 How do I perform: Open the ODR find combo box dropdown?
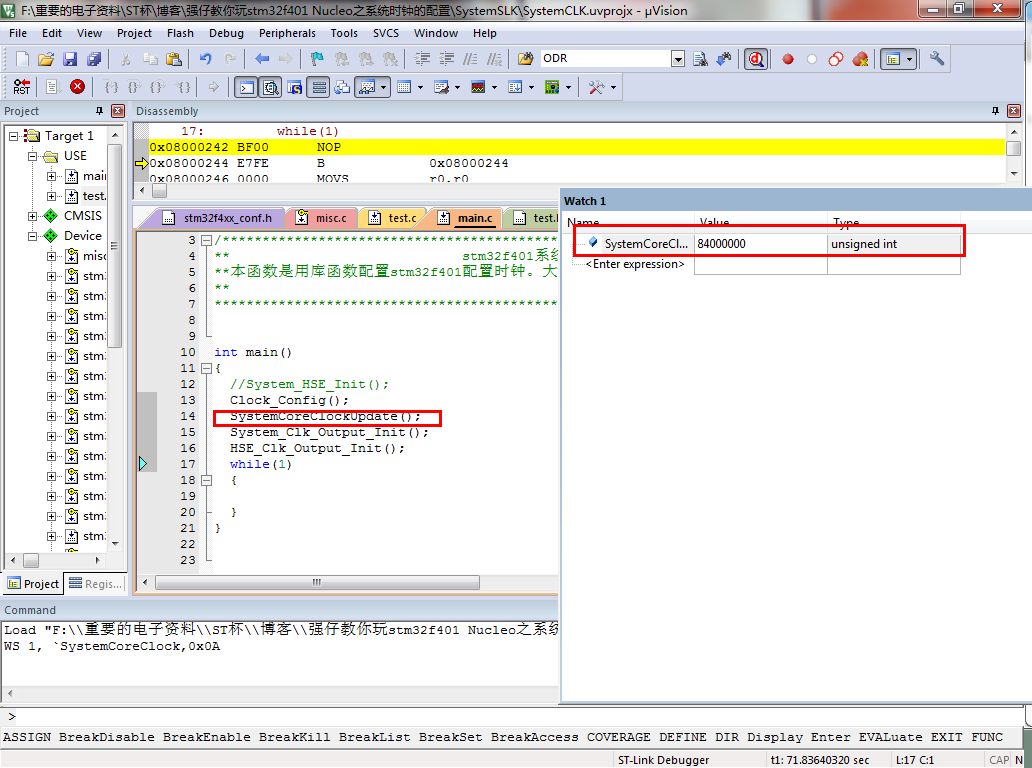678,59
